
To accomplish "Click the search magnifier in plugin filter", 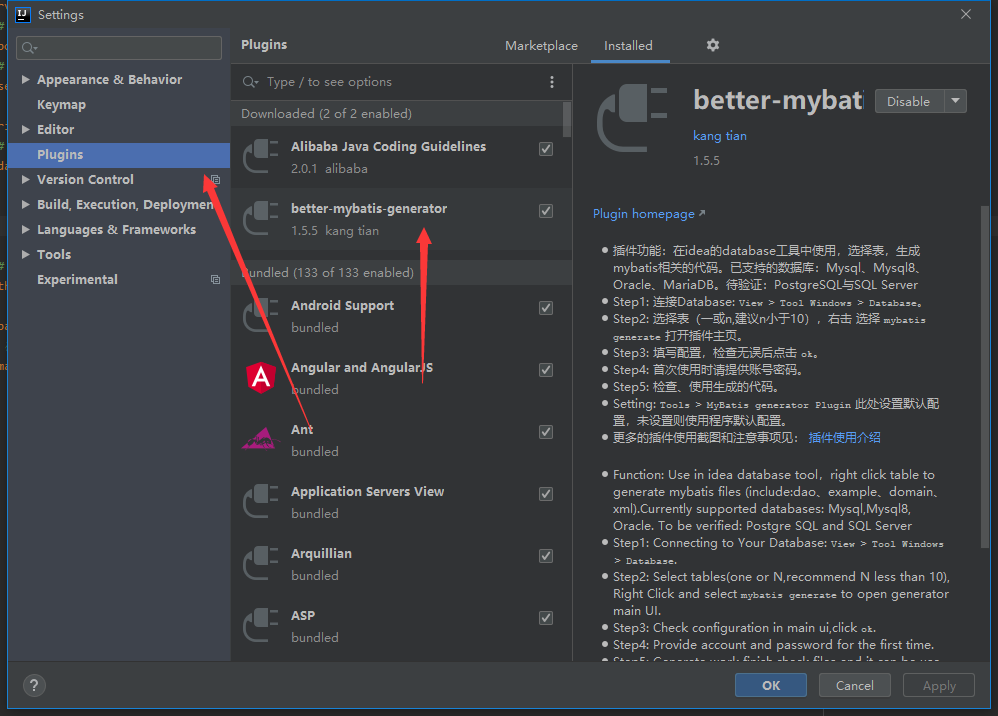I will click(x=250, y=82).
